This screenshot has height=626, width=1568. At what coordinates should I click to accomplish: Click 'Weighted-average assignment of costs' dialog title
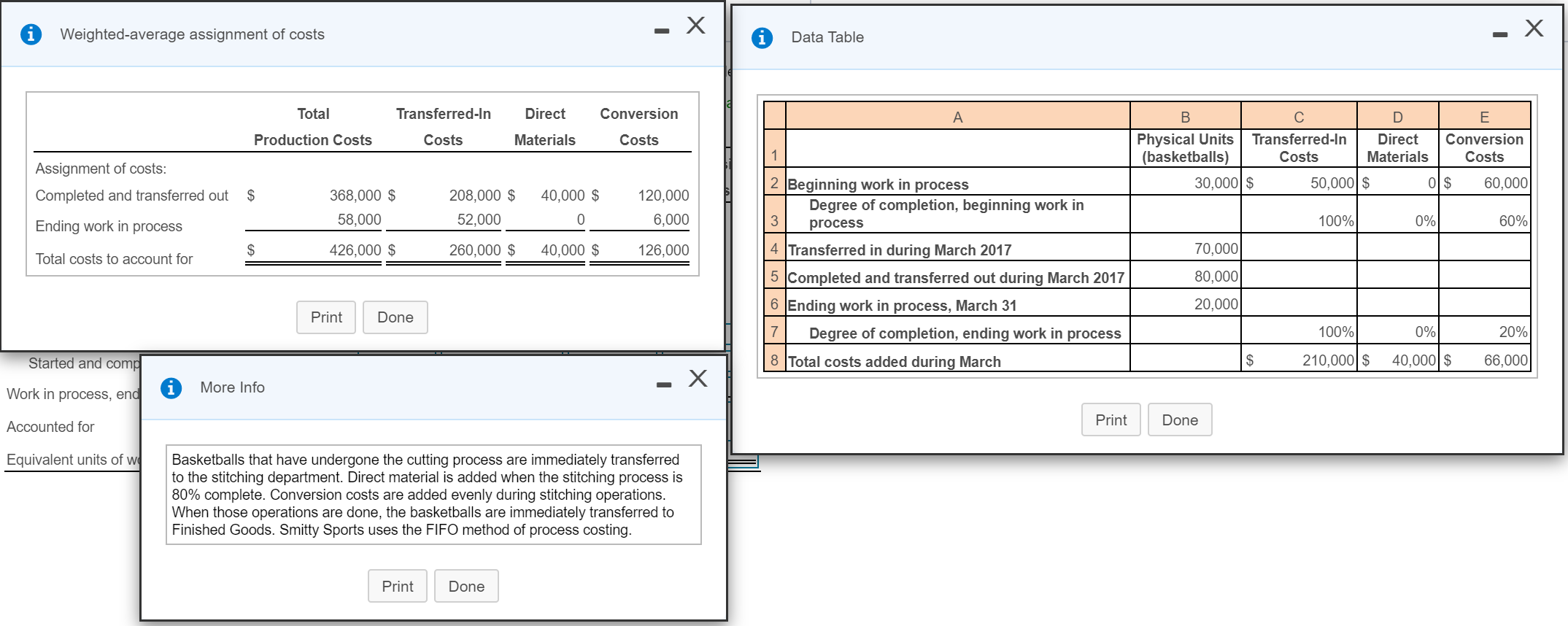click(x=193, y=34)
